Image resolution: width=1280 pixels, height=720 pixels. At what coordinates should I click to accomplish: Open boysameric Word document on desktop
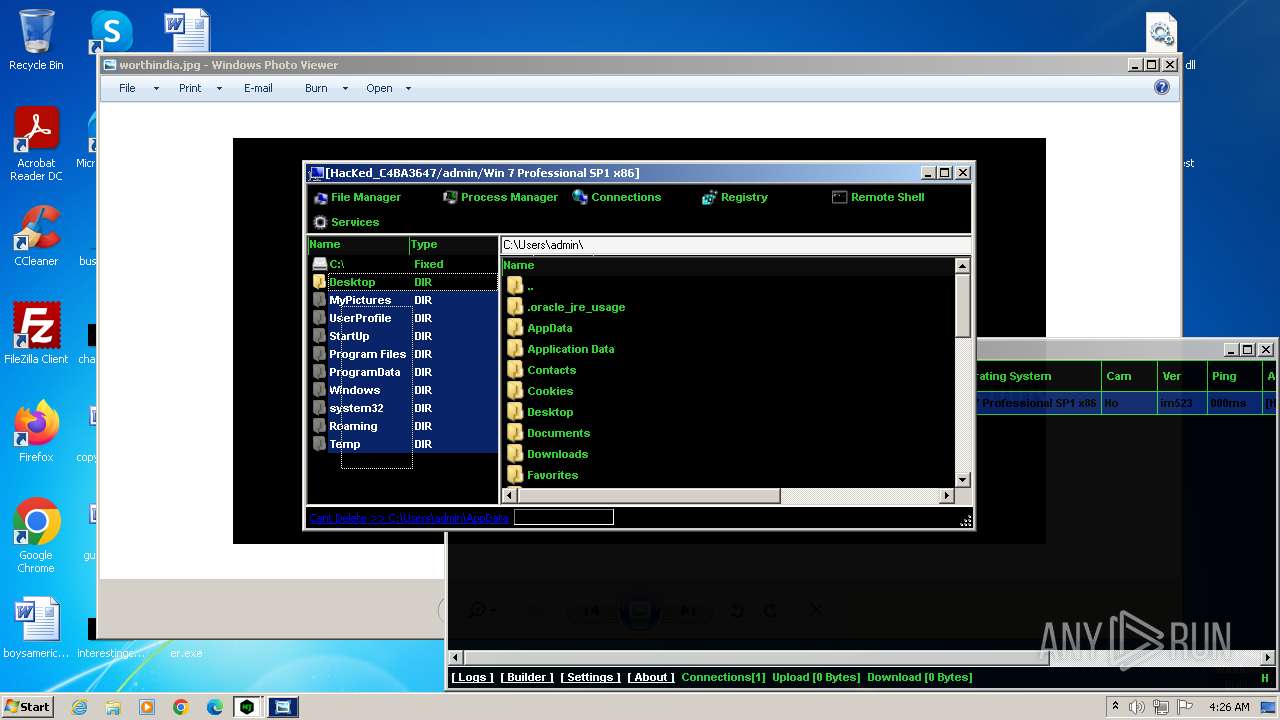tap(36, 629)
